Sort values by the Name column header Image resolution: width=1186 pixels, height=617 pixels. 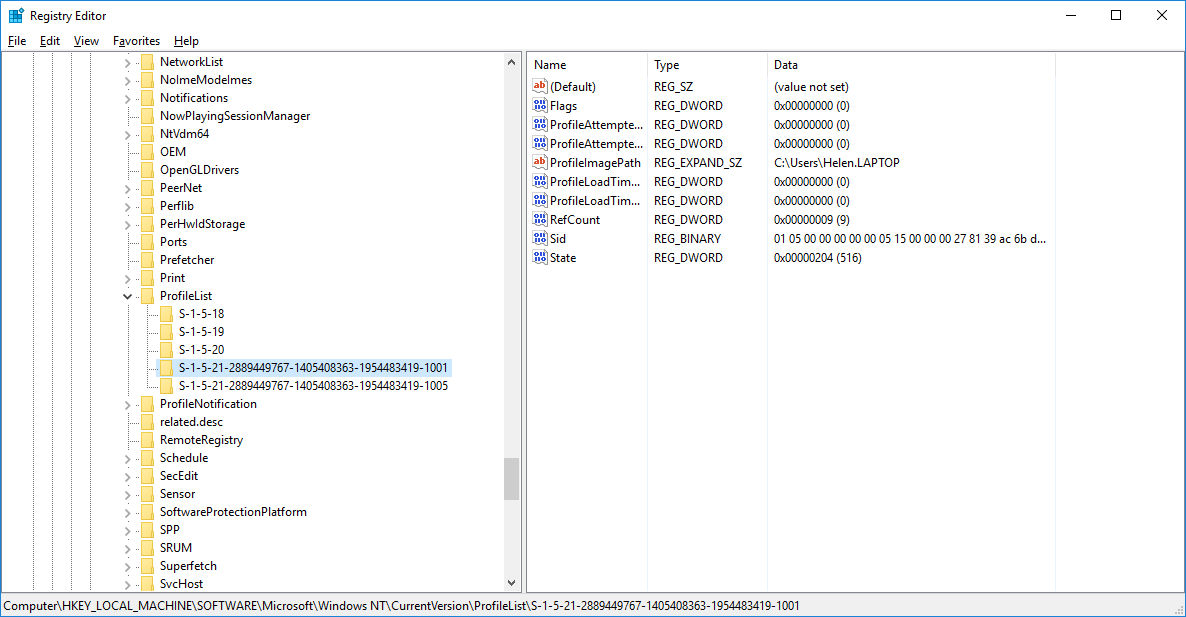click(587, 65)
